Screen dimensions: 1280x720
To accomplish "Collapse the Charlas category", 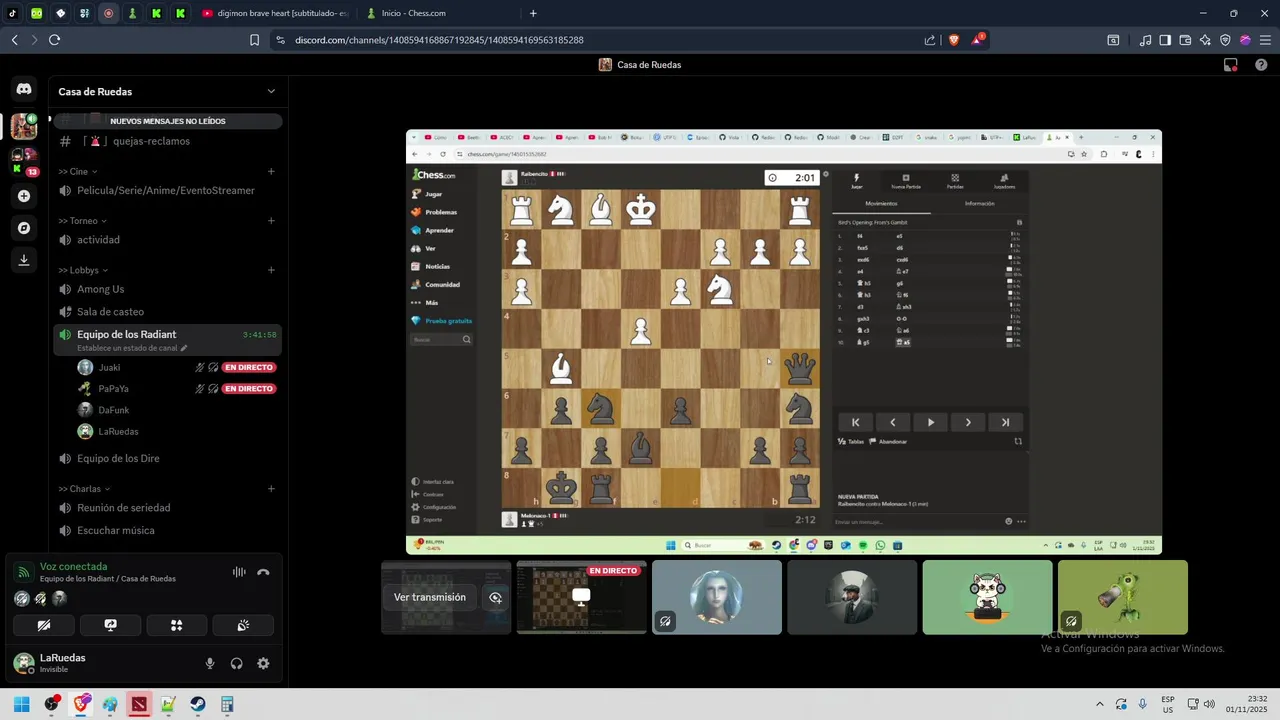I will coord(85,489).
